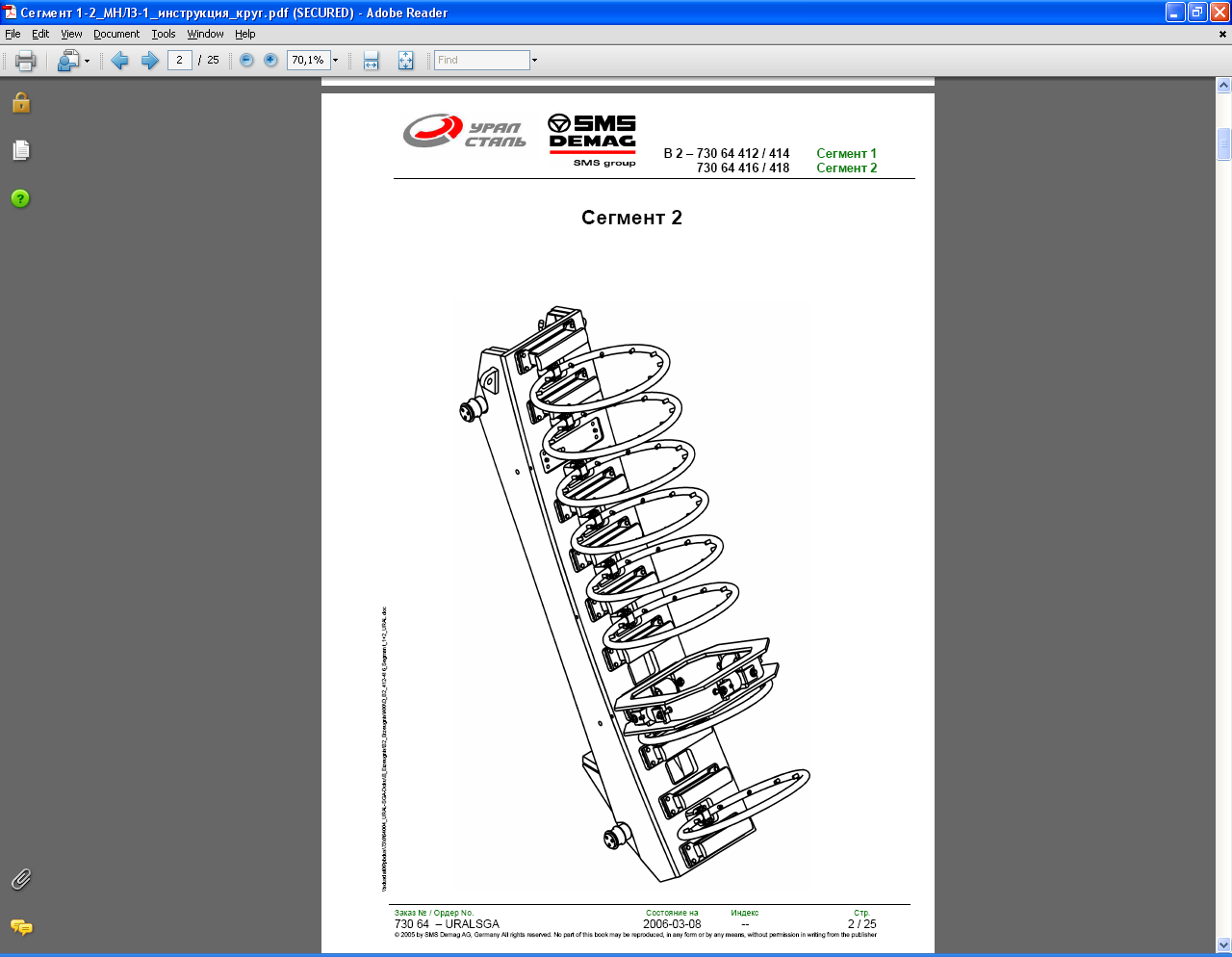Click the green help question icon

click(20, 198)
